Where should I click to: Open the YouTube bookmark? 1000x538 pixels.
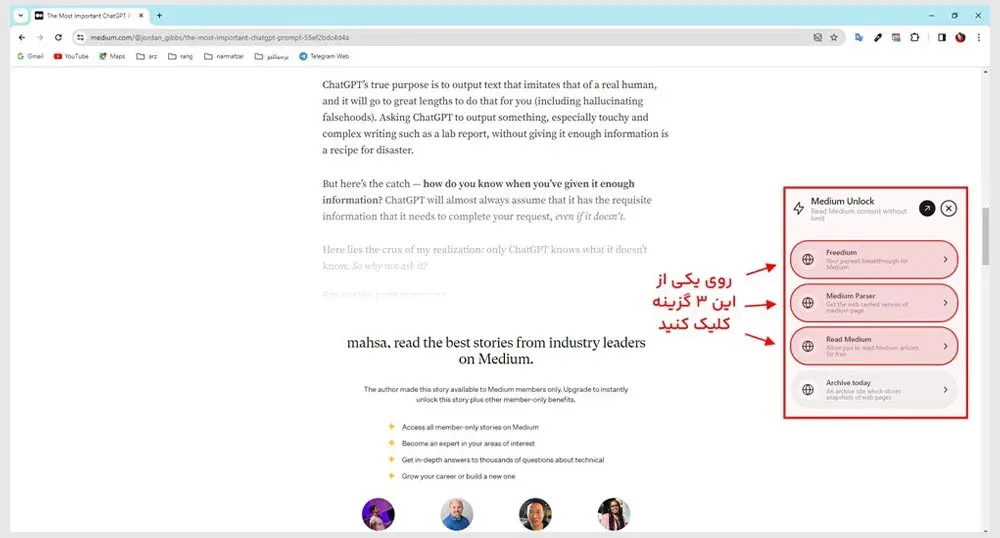pyautogui.click(x=71, y=56)
